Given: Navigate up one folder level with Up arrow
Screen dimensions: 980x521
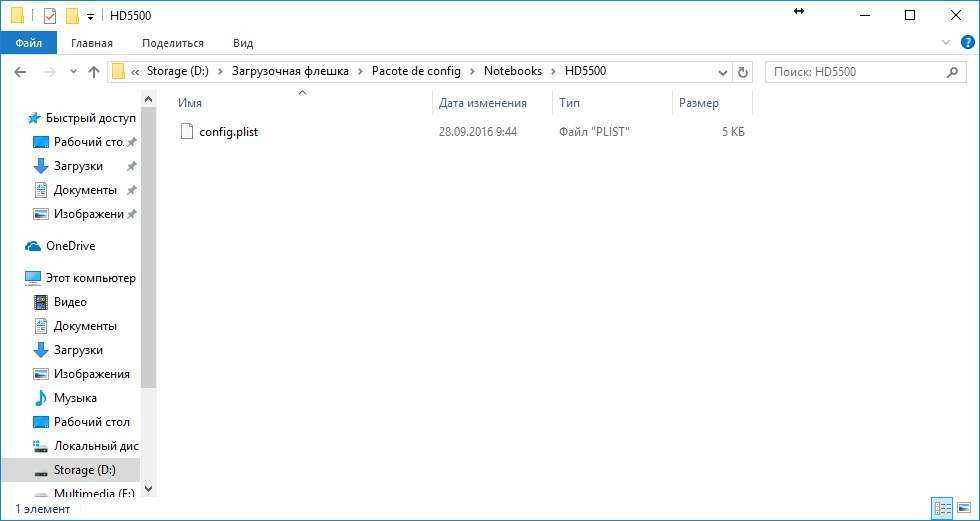Looking at the screenshot, I should coord(94,72).
